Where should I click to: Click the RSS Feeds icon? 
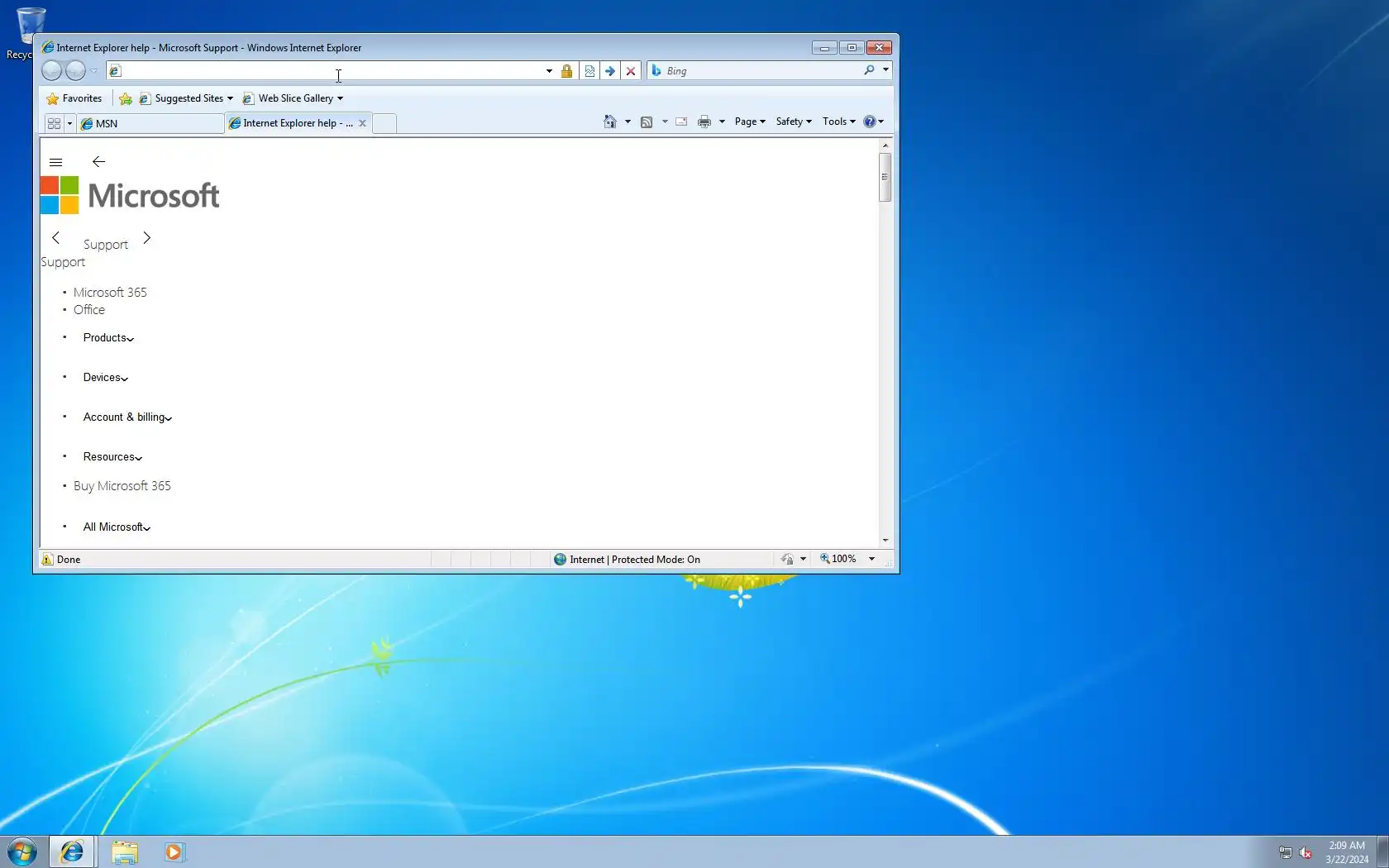pyautogui.click(x=647, y=122)
